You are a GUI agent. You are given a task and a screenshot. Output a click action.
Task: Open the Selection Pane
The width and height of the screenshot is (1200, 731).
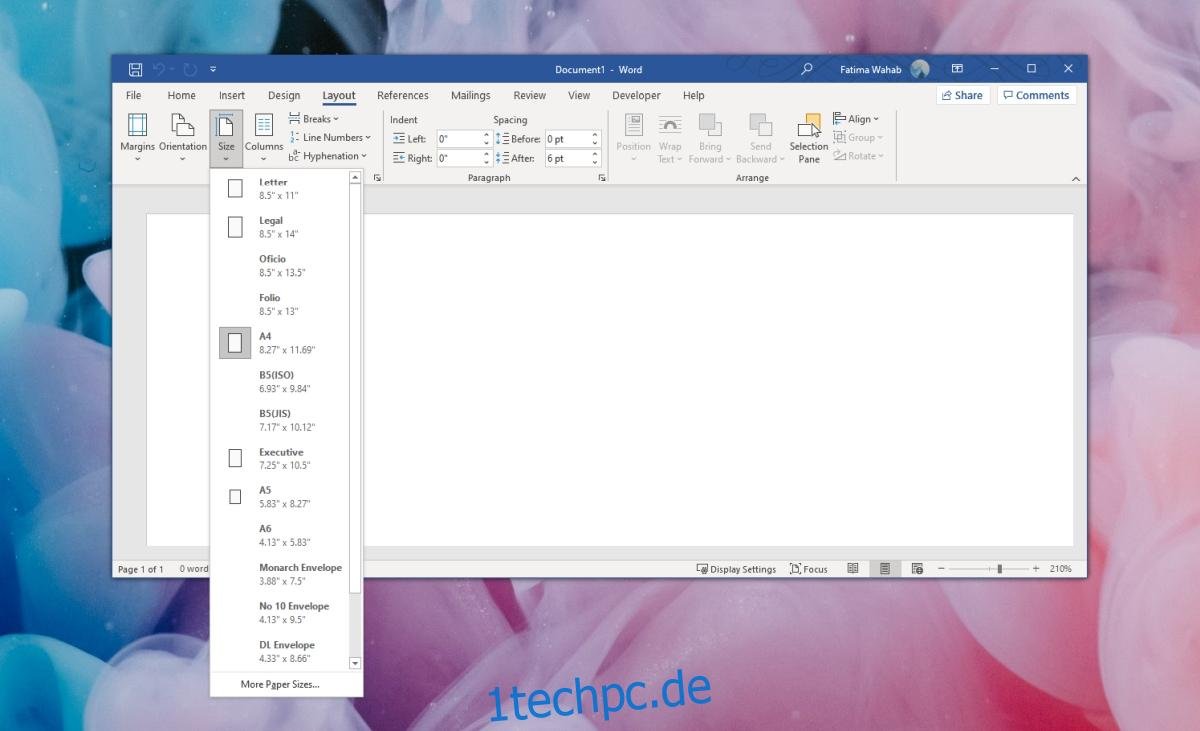809,137
